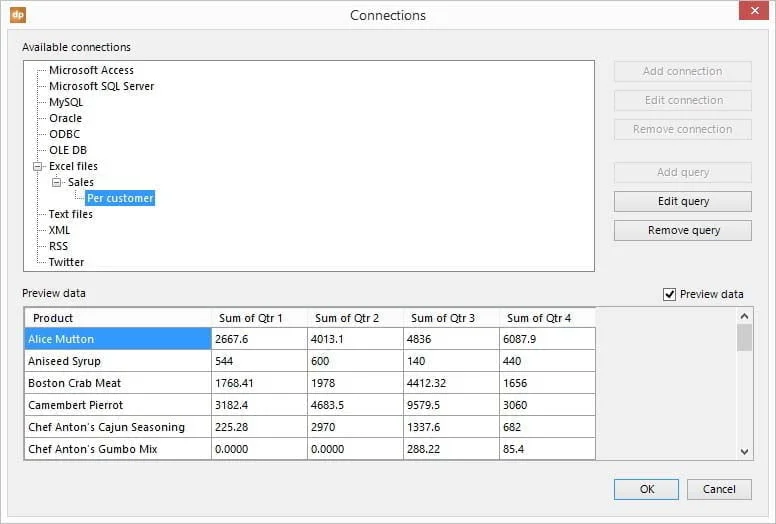Viewport: 776px width, 524px height.
Task: Click preview scrollbar down arrow
Action: click(744, 452)
